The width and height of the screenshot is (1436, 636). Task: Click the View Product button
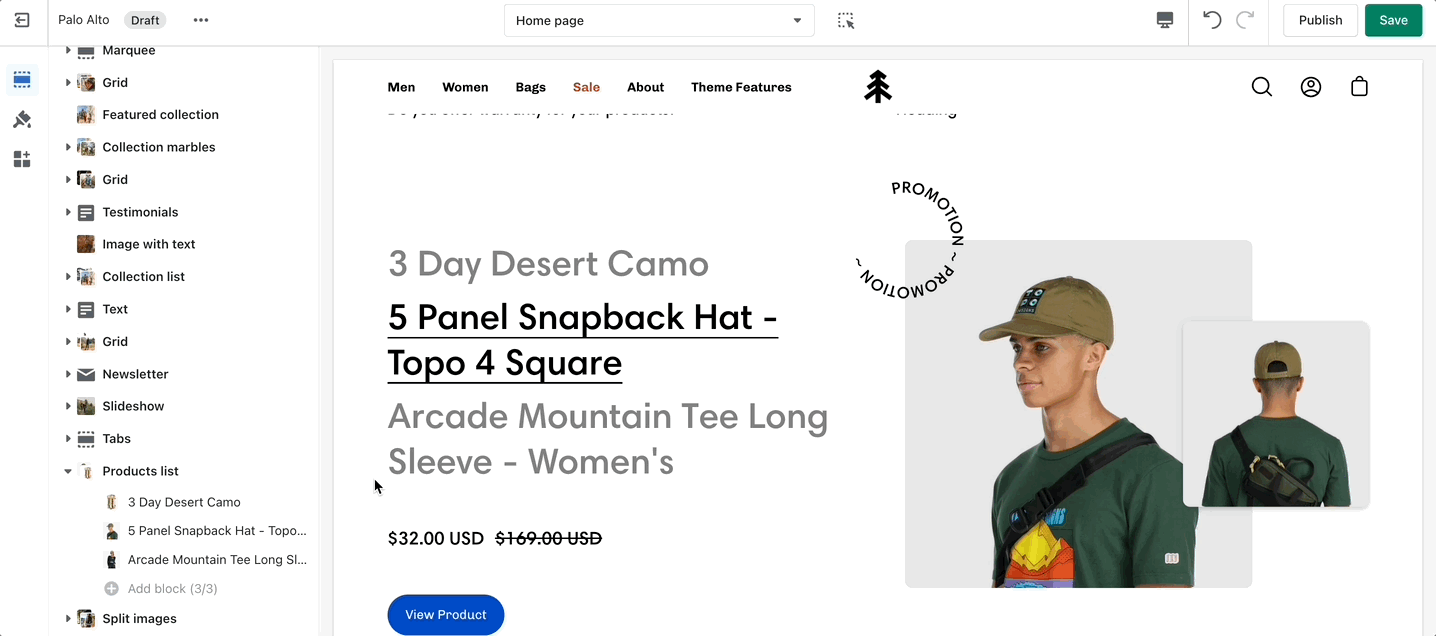pos(446,615)
